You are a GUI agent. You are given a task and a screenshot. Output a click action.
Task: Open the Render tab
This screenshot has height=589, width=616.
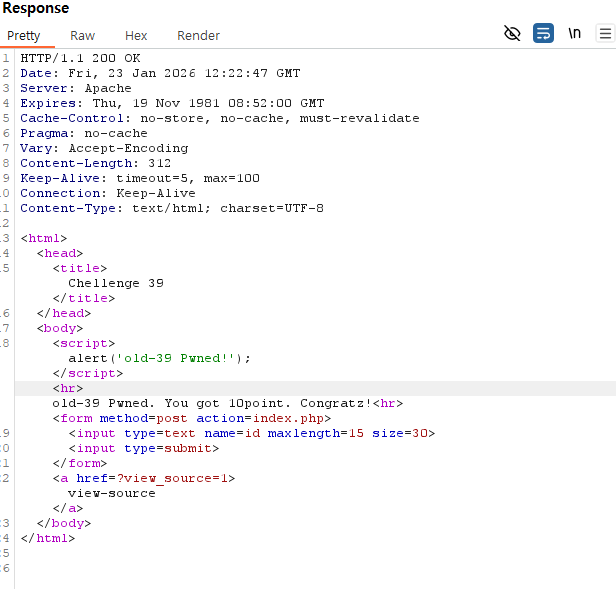[198, 36]
